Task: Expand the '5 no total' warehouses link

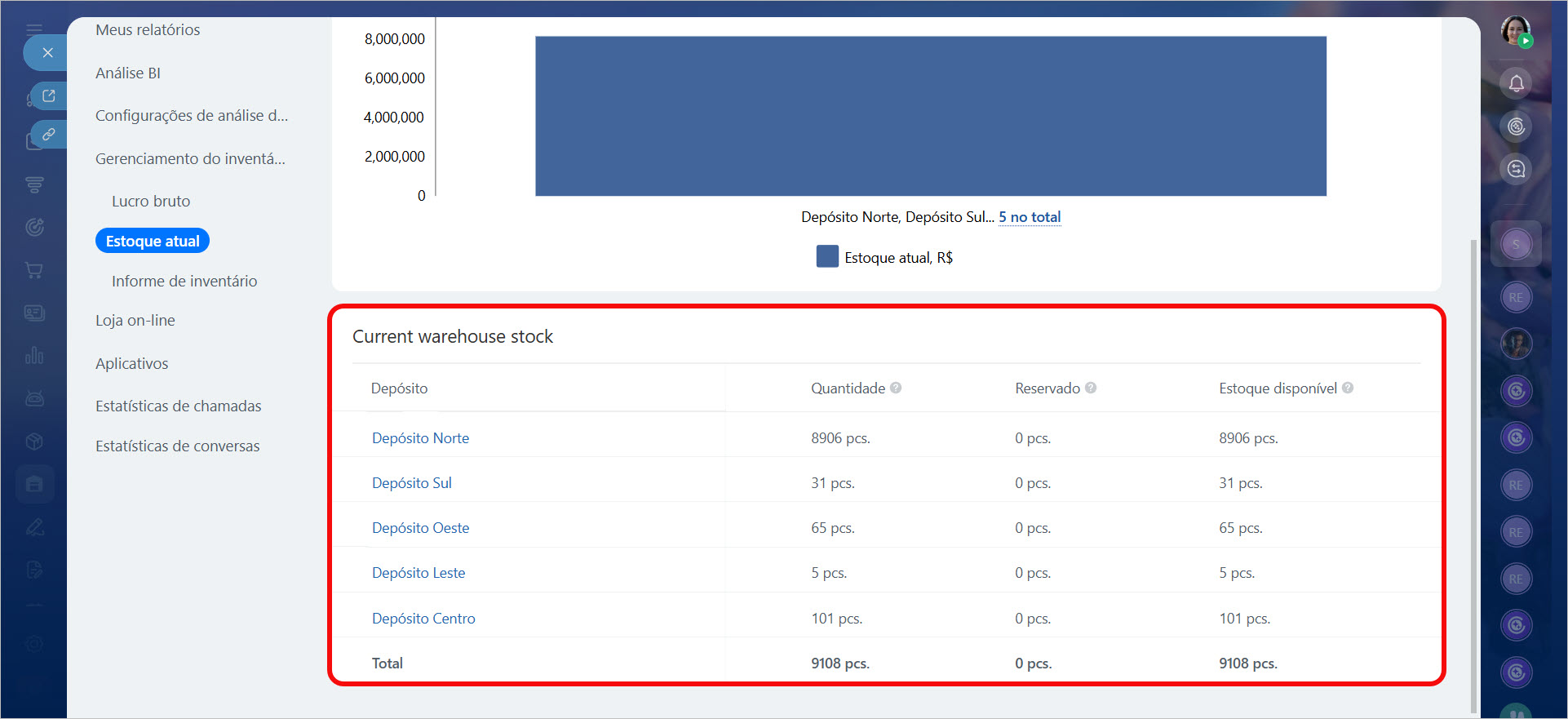Action: 1030,217
